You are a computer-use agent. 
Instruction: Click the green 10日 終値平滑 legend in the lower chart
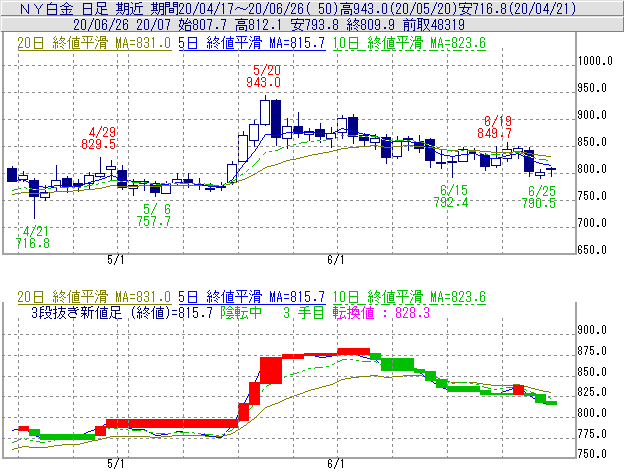409,297
